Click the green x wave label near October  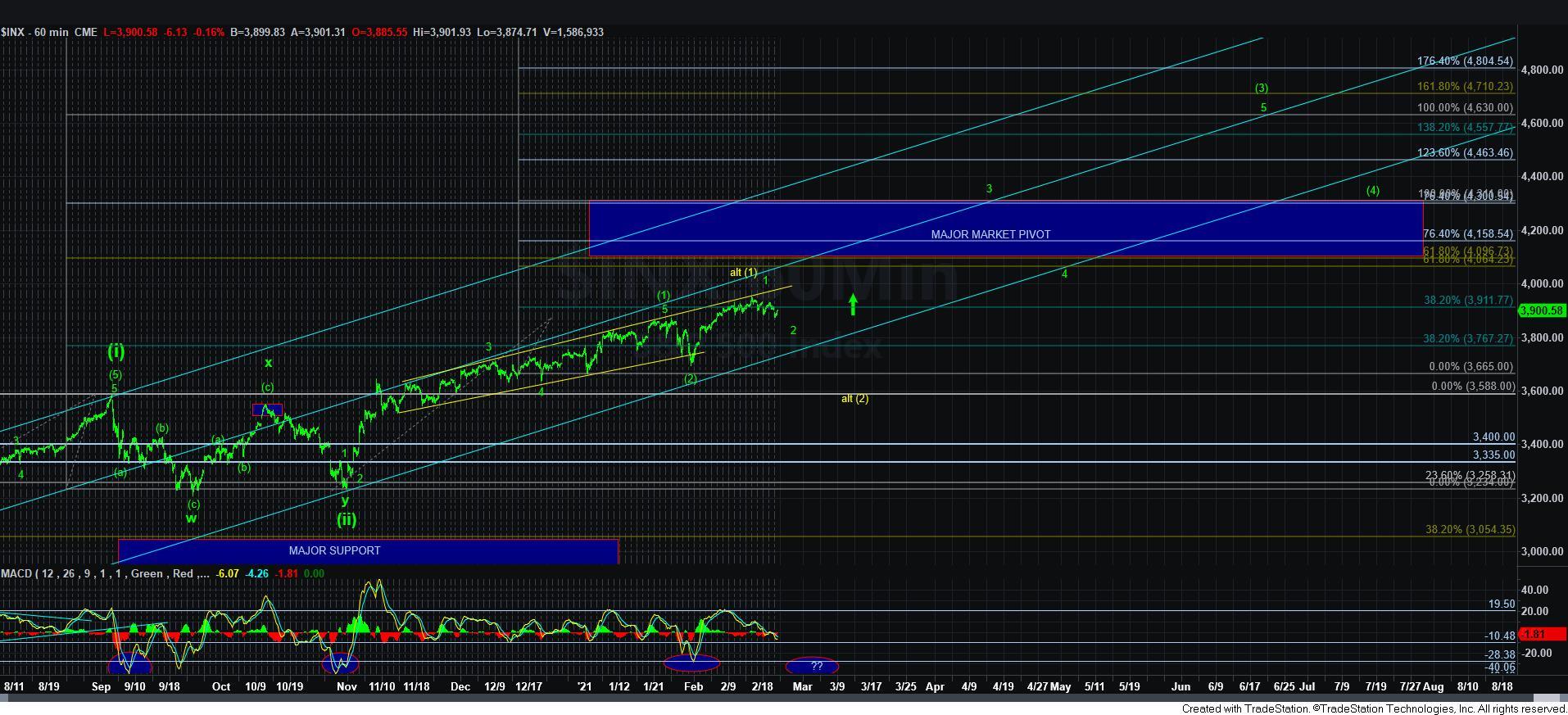coord(268,363)
